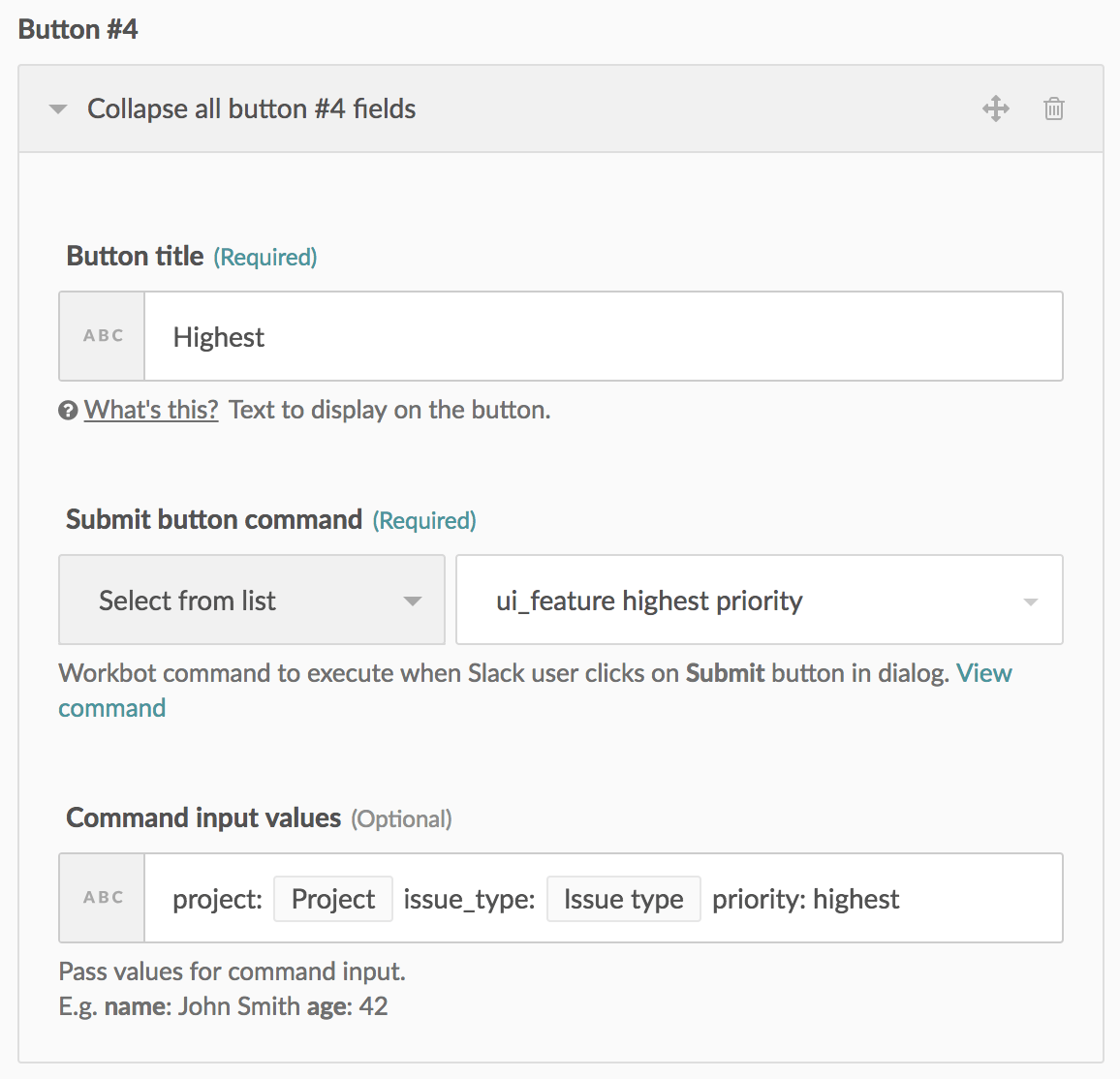Screen dimensions: 1120x1079
Task: Click the Project data pill in command inputs
Action: point(332,899)
